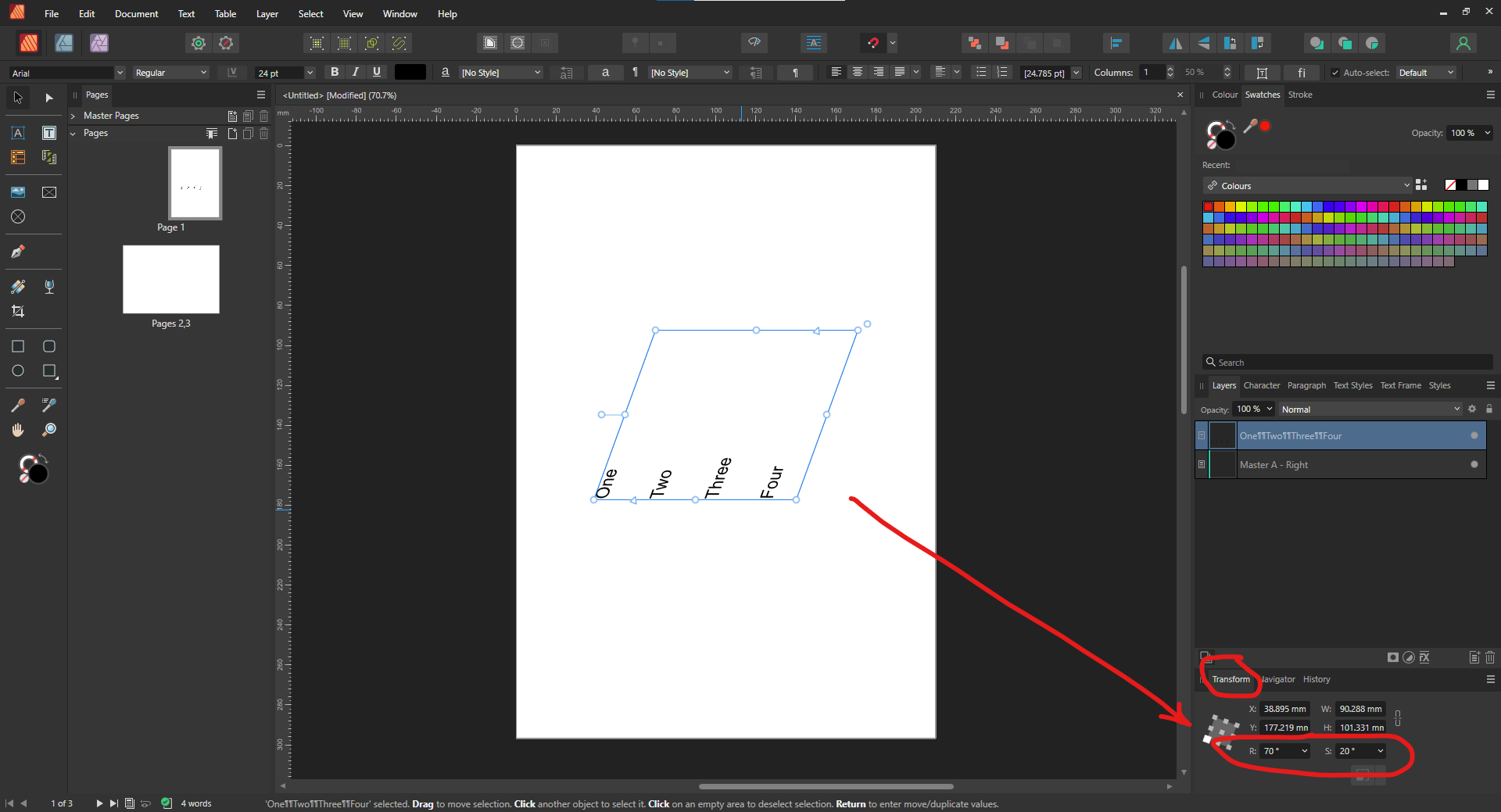
Task: Set Align Left paragraph alignment
Action: click(836, 72)
